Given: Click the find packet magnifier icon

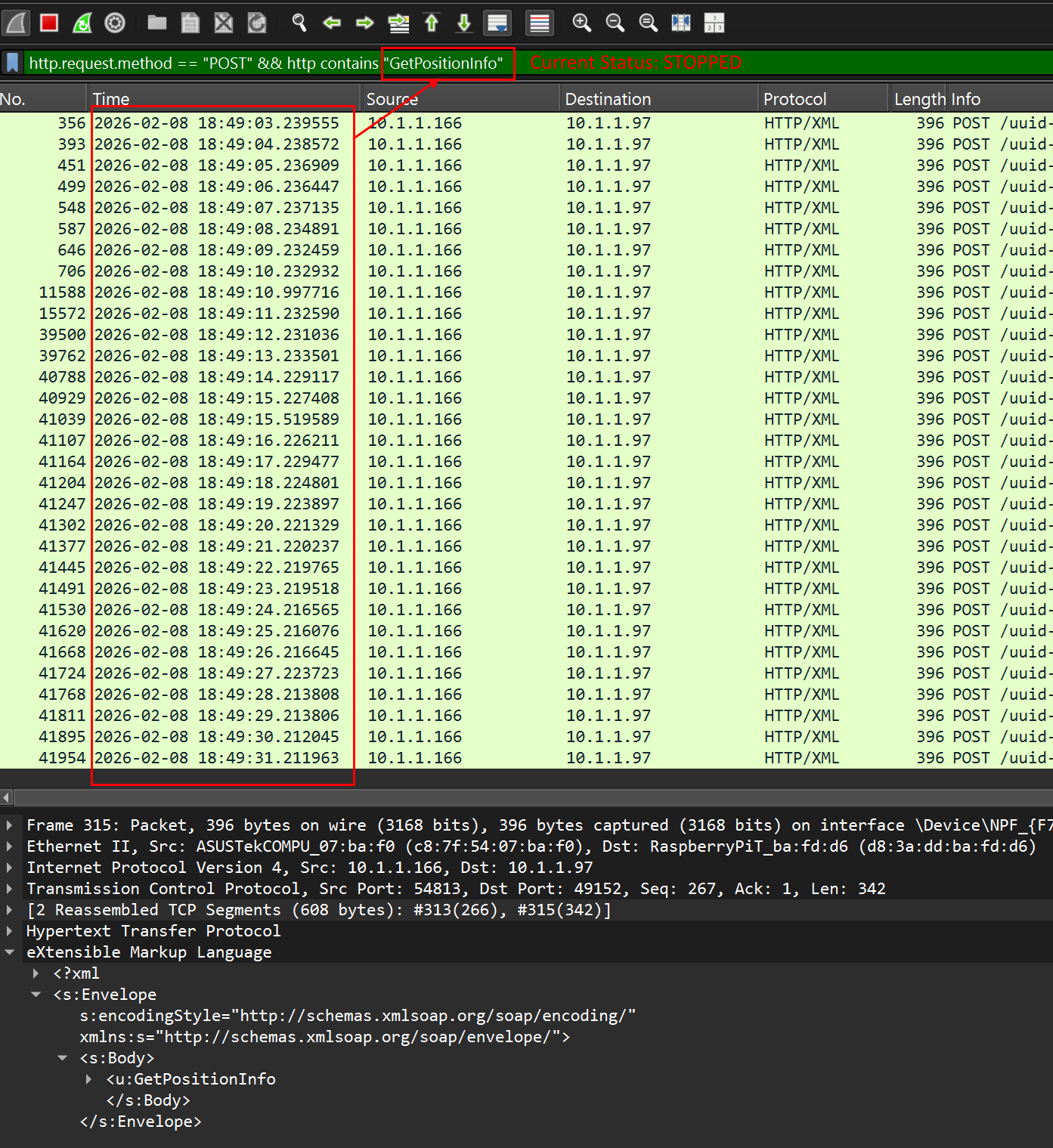Looking at the screenshot, I should coord(299,23).
